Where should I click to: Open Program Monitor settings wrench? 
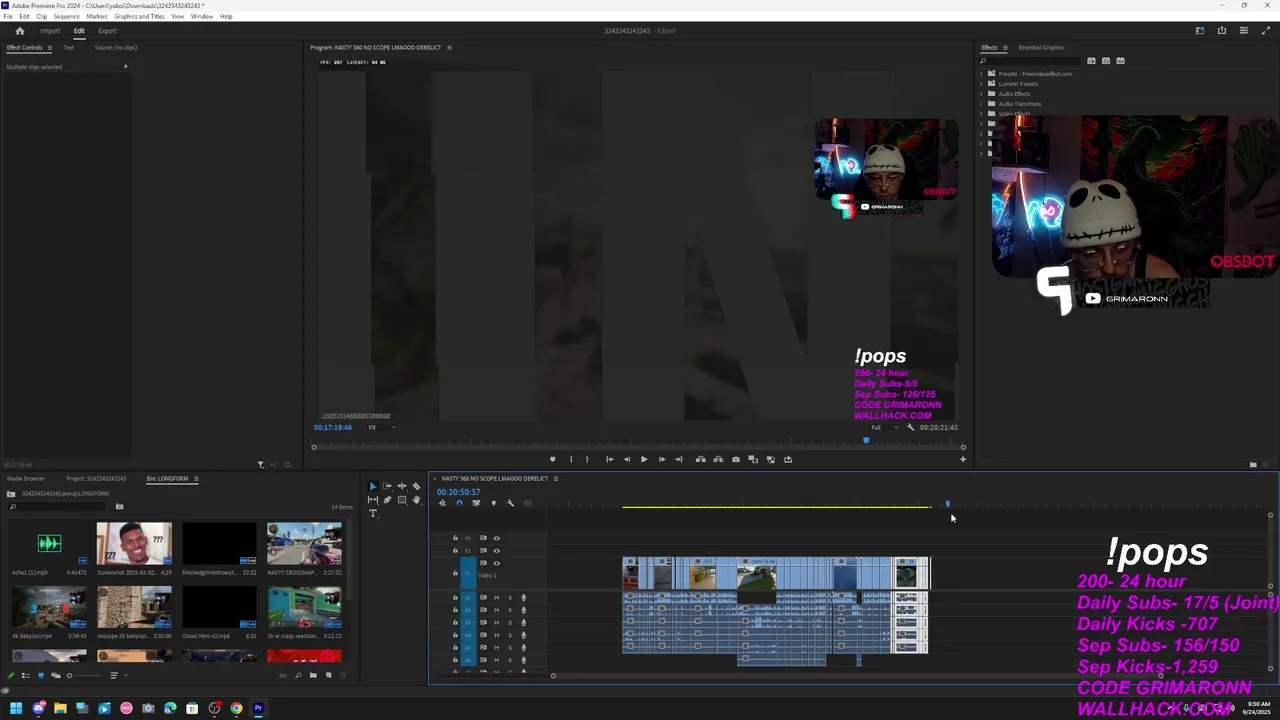909,427
